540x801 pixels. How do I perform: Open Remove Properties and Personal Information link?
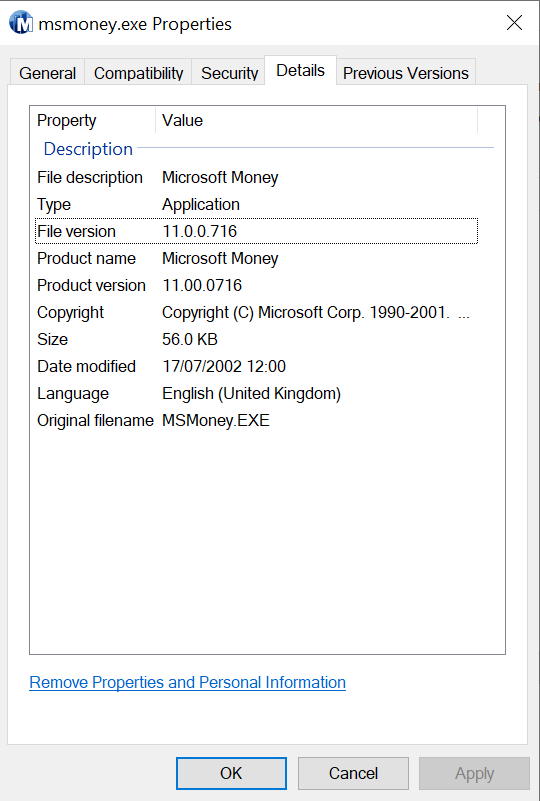pyautogui.click(x=187, y=682)
